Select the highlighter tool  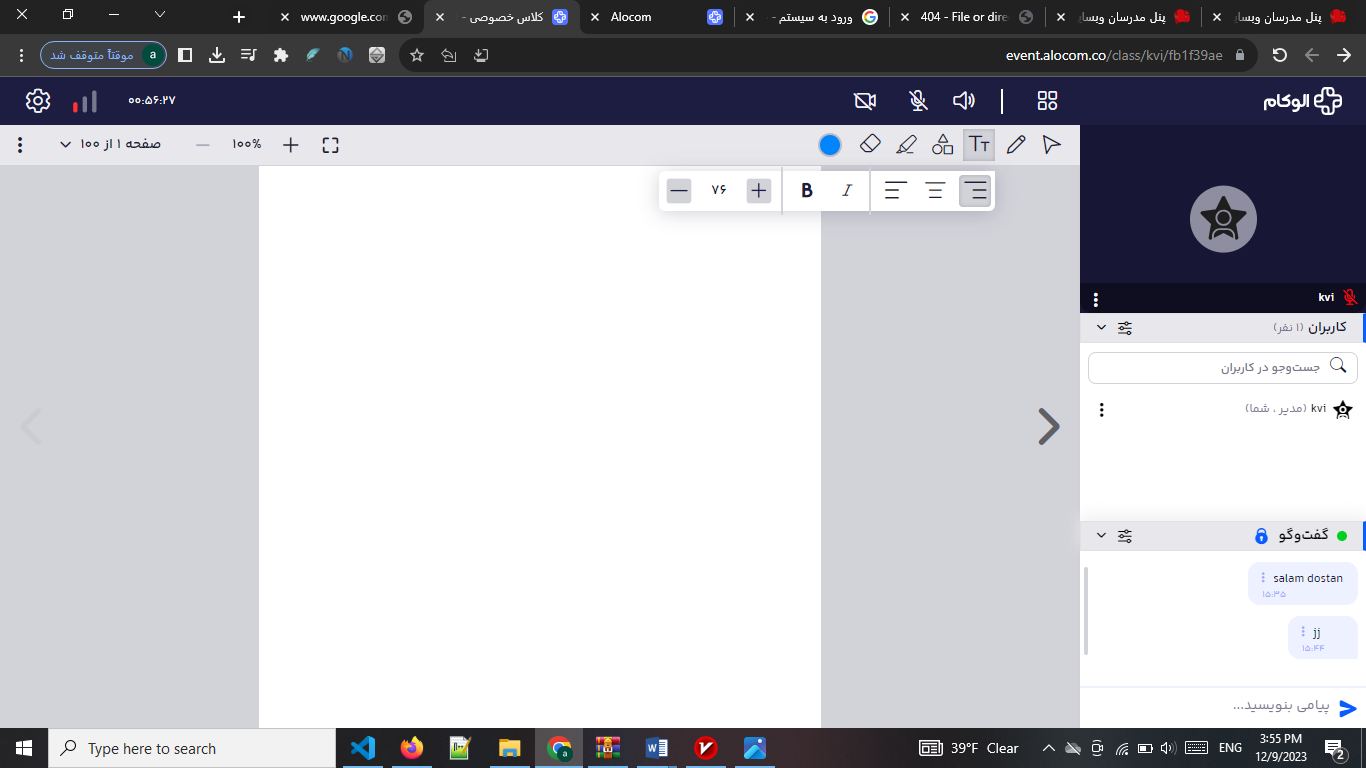tap(906, 145)
